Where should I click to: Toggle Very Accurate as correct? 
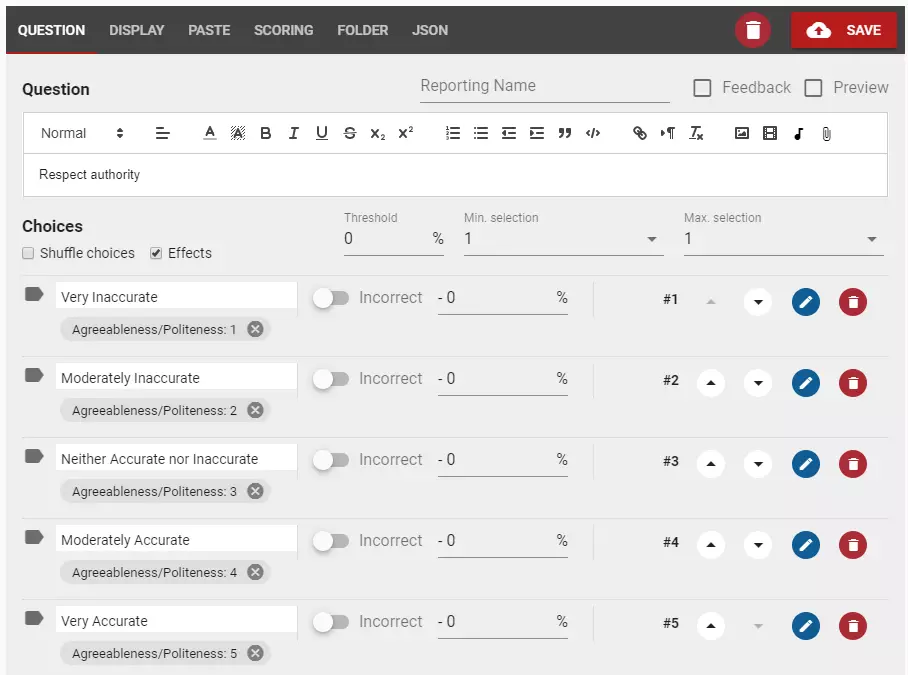[x=331, y=622]
